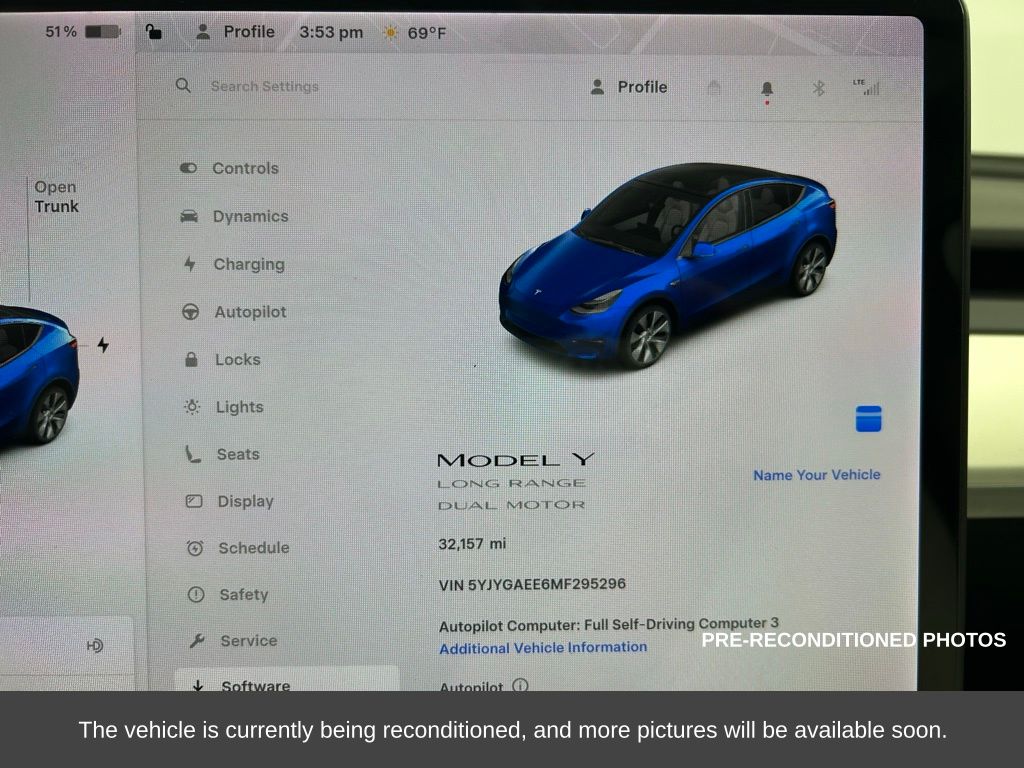Viewport: 1024px width, 768px height.
Task: Tap the search magnifier icon
Action: pyautogui.click(x=184, y=86)
